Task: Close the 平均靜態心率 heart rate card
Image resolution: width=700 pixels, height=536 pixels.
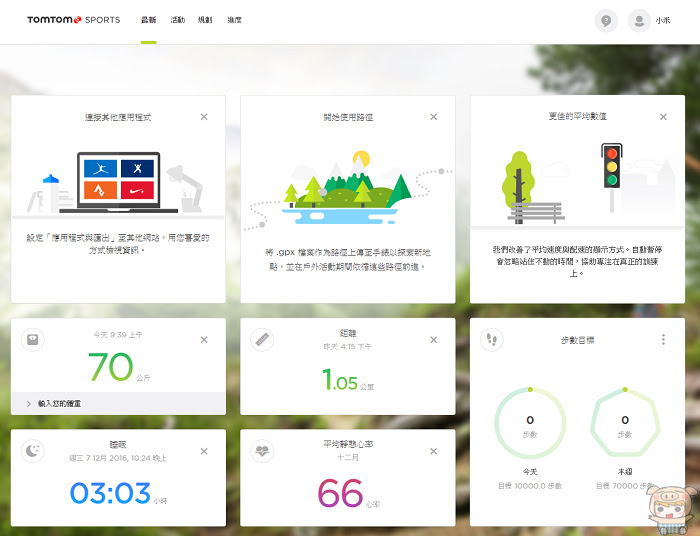Action: tap(433, 451)
